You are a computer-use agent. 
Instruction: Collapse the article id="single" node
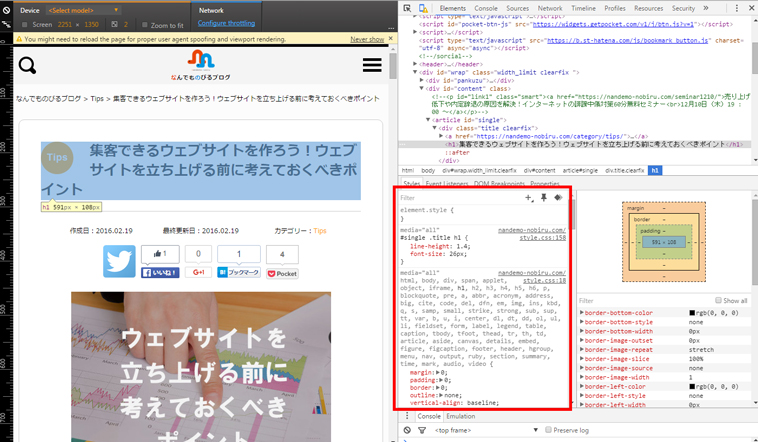pyautogui.click(x=428, y=120)
